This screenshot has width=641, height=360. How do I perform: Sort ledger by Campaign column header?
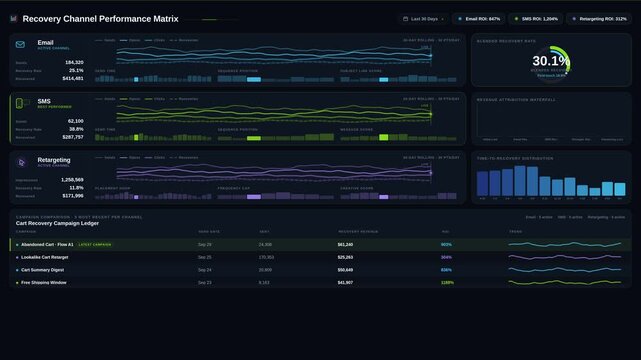pyautogui.click(x=26, y=232)
